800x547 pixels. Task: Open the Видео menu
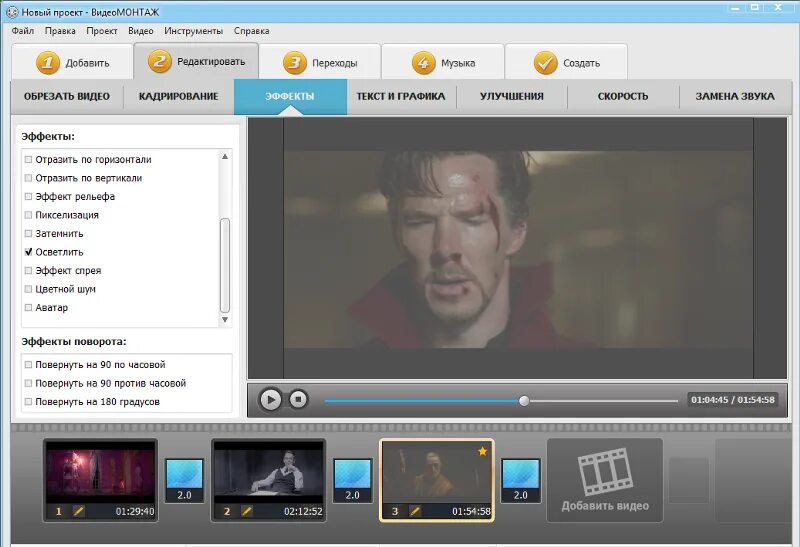pos(141,31)
